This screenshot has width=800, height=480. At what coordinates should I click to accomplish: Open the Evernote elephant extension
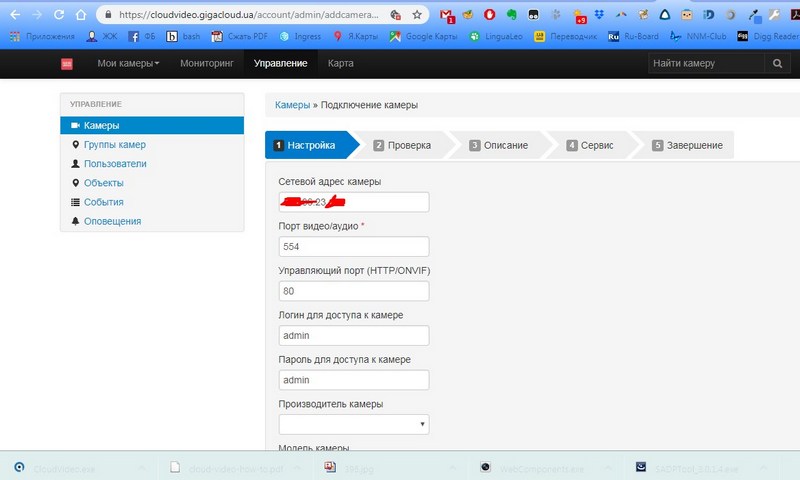click(512, 15)
